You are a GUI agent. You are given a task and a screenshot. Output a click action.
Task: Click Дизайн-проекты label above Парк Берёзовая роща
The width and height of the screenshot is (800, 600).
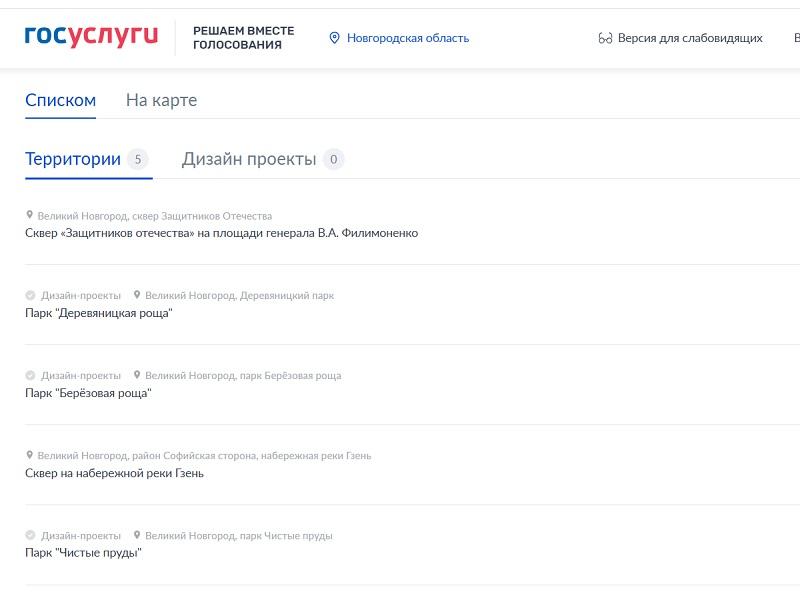81,376
